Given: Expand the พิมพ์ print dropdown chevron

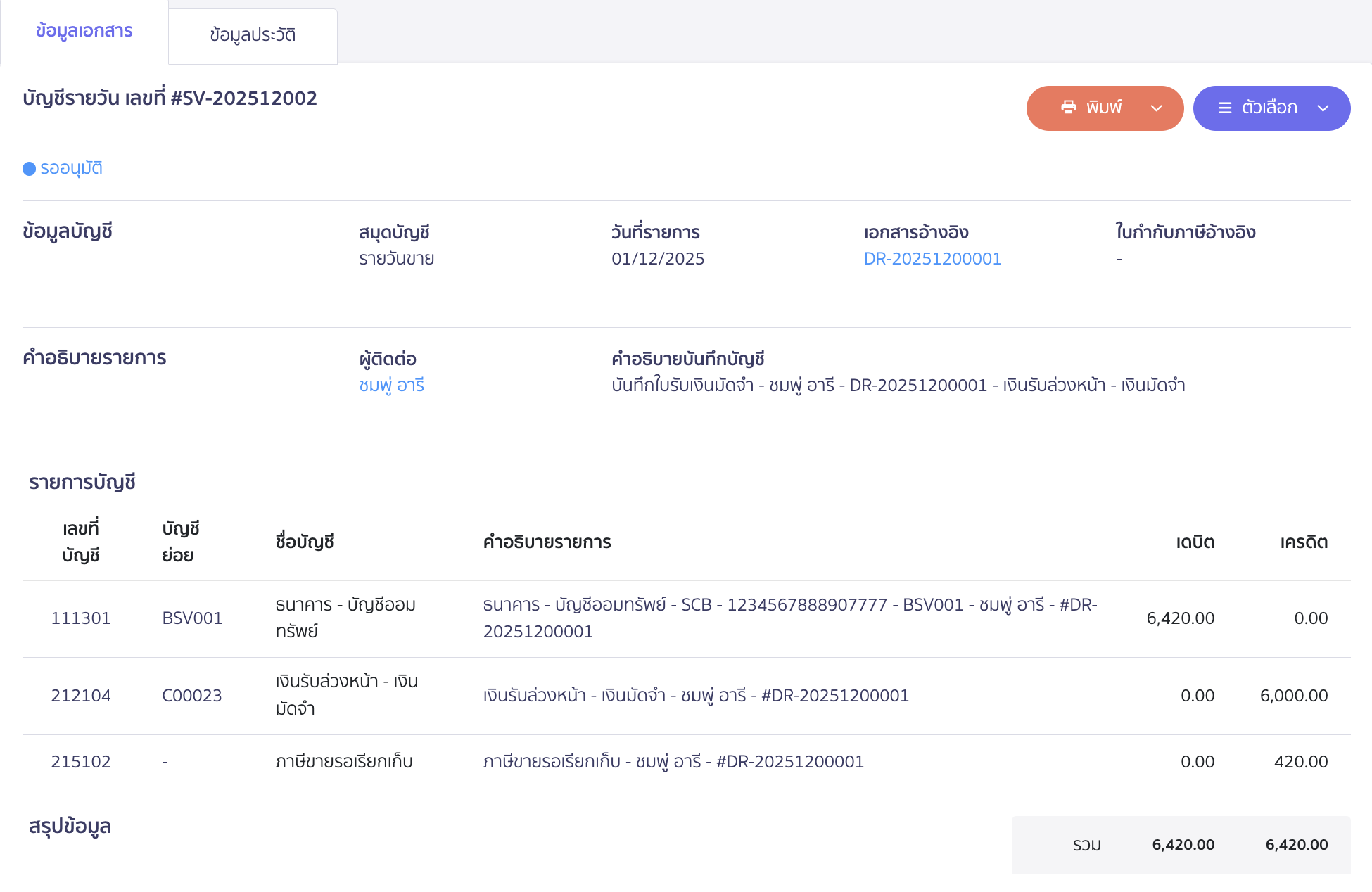Looking at the screenshot, I should pyautogui.click(x=1156, y=109).
